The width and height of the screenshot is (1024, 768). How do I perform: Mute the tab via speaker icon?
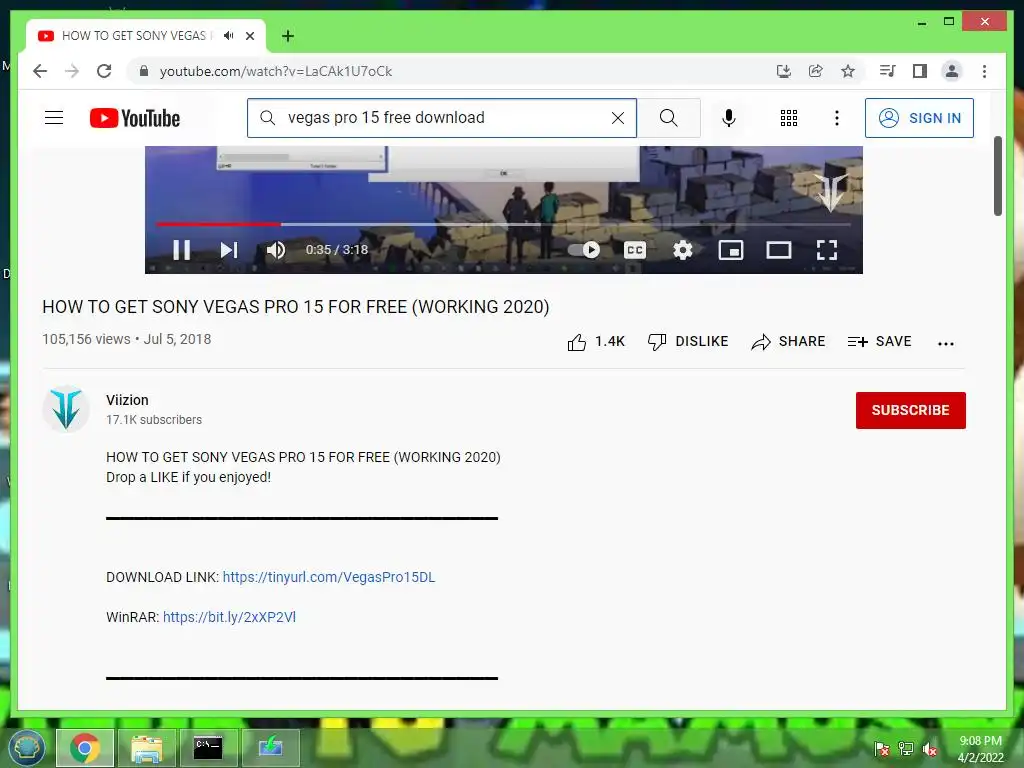[x=229, y=35]
